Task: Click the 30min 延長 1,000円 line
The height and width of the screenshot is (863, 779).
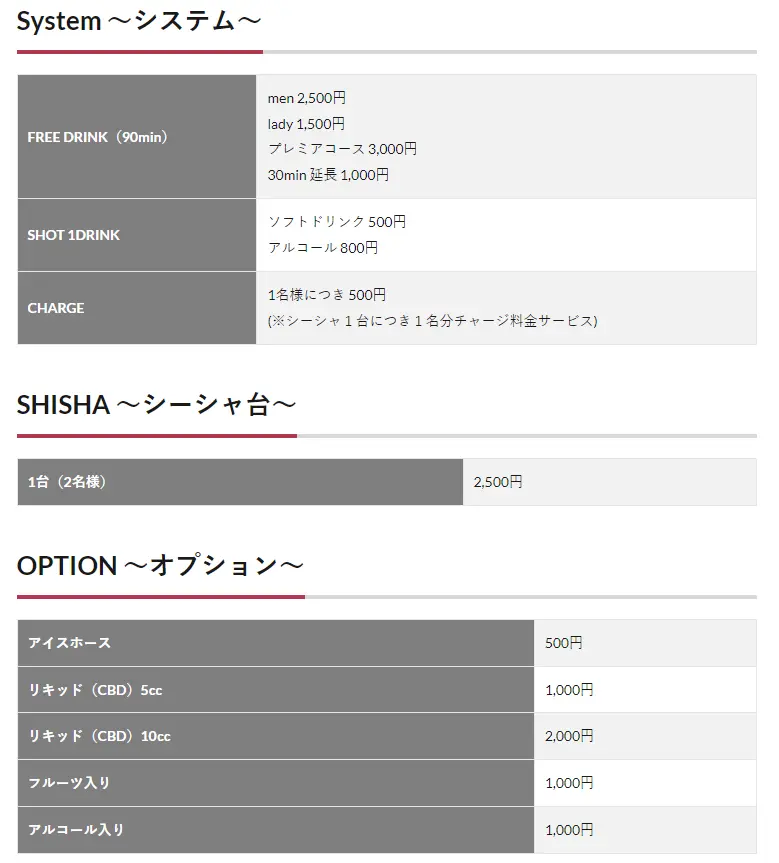Action: tap(328, 175)
